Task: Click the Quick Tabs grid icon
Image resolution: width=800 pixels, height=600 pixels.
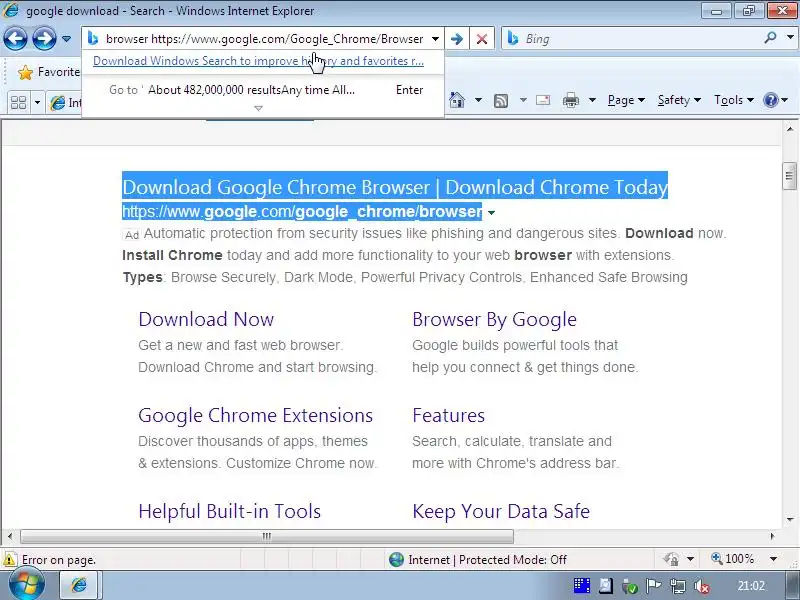Action: [18, 103]
